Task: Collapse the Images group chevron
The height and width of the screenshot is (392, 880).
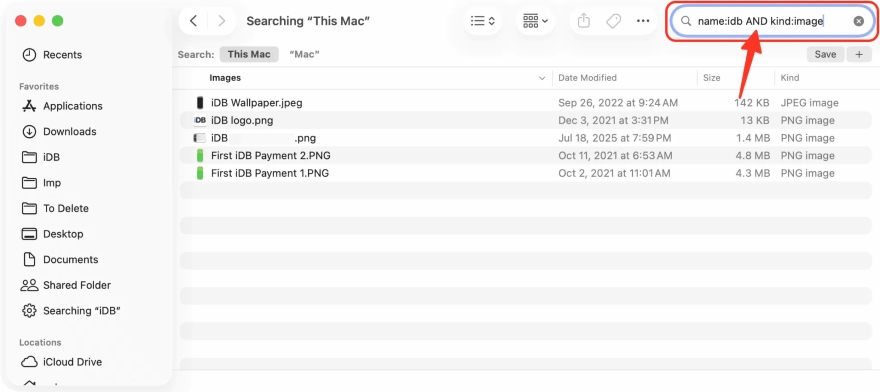Action: [x=542, y=79]
